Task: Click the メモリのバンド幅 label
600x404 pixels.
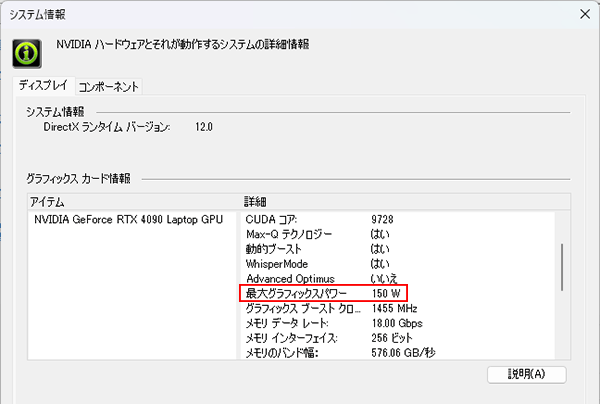Action: (x=282, y=353)
